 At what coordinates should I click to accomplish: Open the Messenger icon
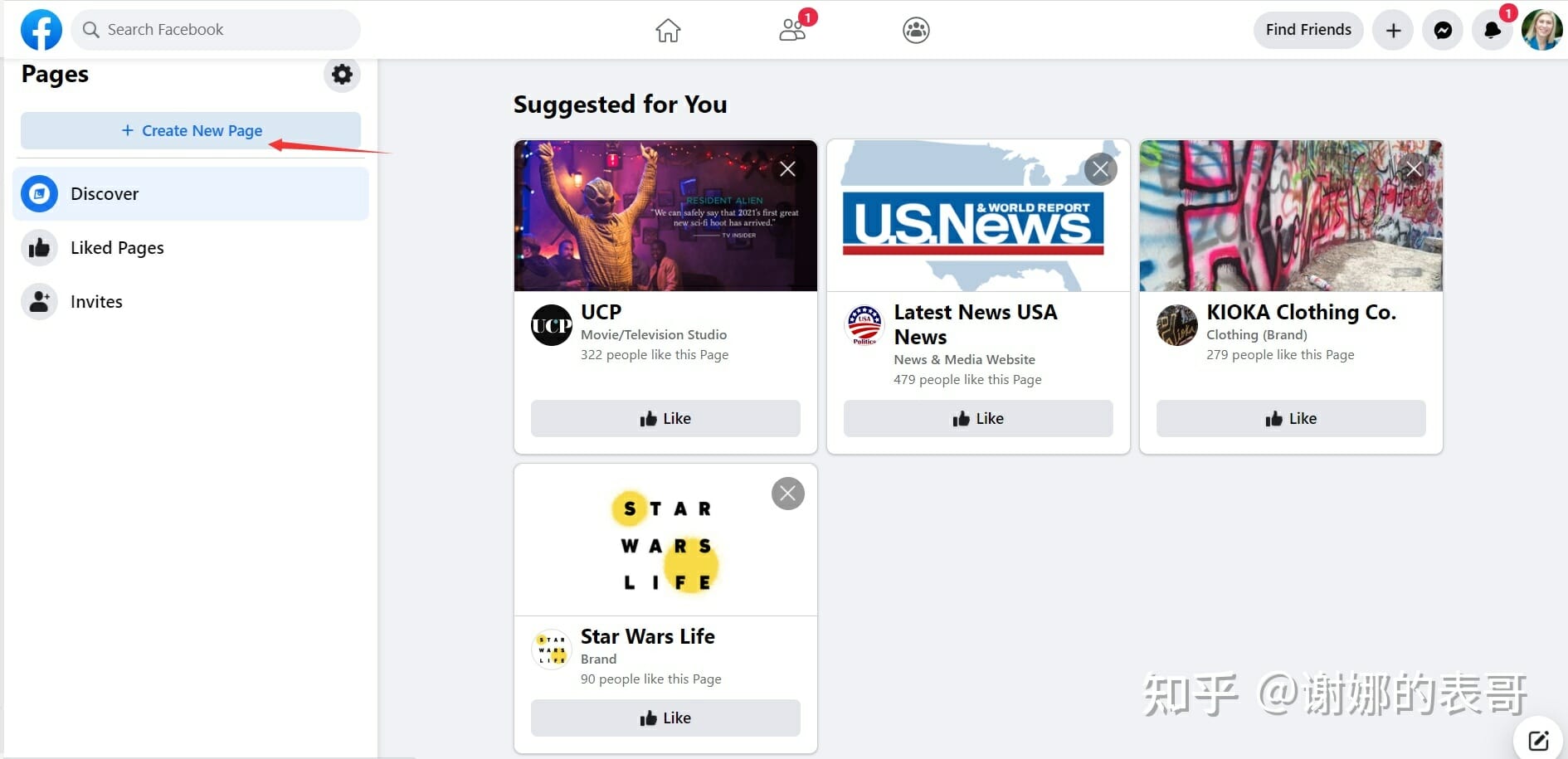click(1443, 31)
